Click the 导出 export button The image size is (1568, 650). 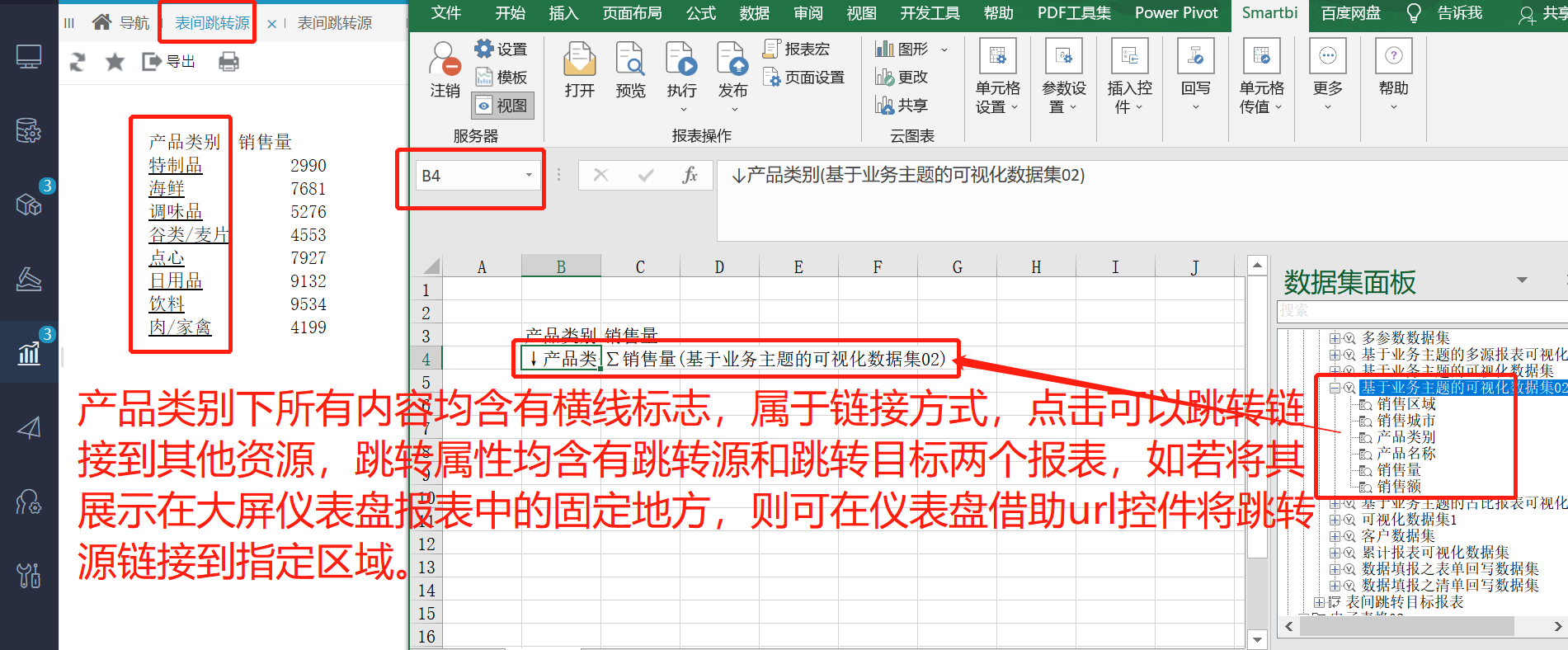168,61
